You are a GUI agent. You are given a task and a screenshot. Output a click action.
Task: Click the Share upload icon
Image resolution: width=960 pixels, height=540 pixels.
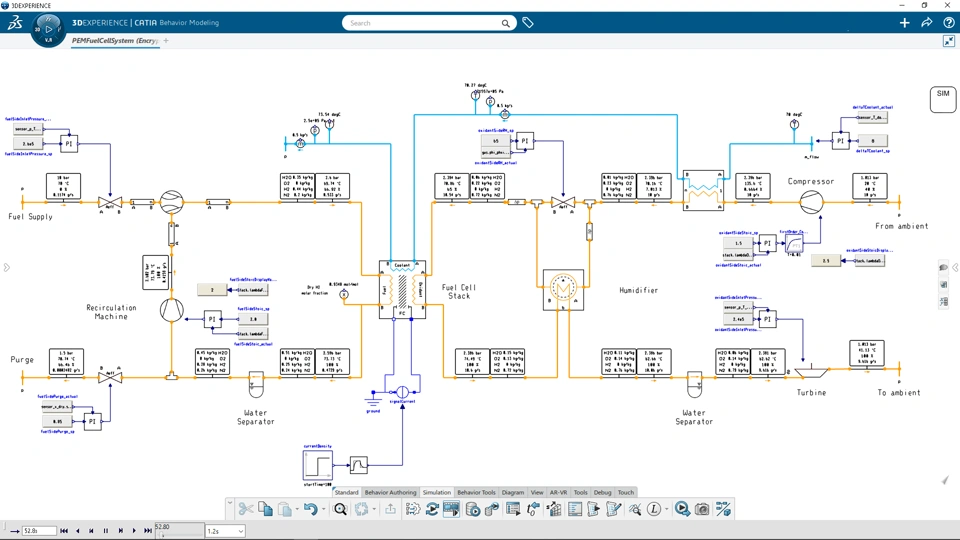point(390,509)
